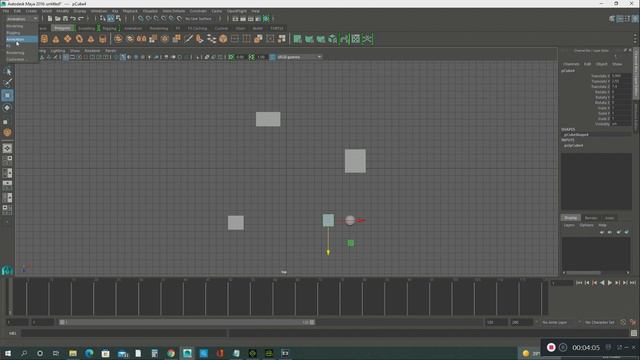Switch to the Anim layer tab
Screen dimensions: 640x360
coord(609,218)
